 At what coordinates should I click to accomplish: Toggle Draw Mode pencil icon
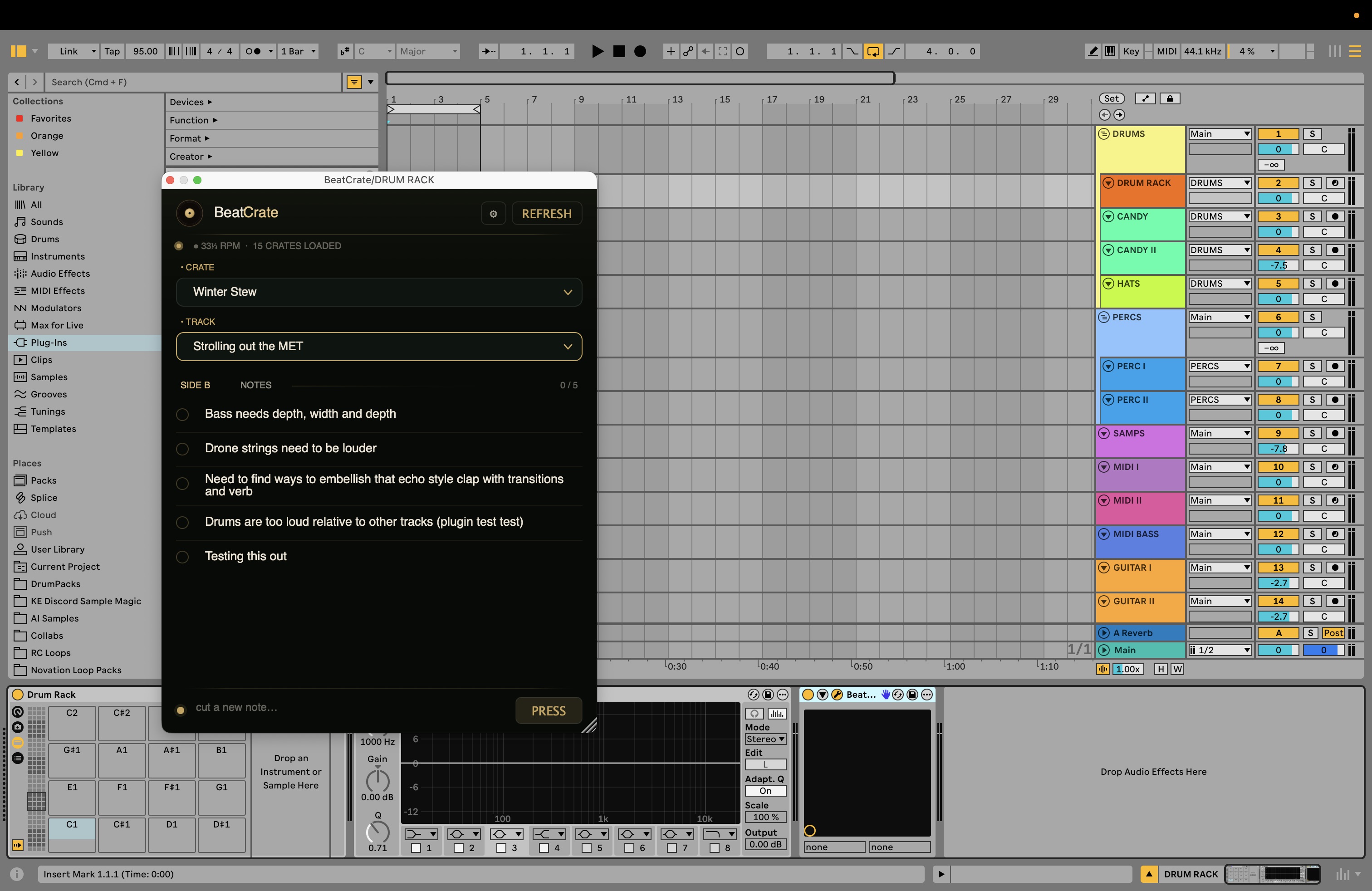point(1093,51)
